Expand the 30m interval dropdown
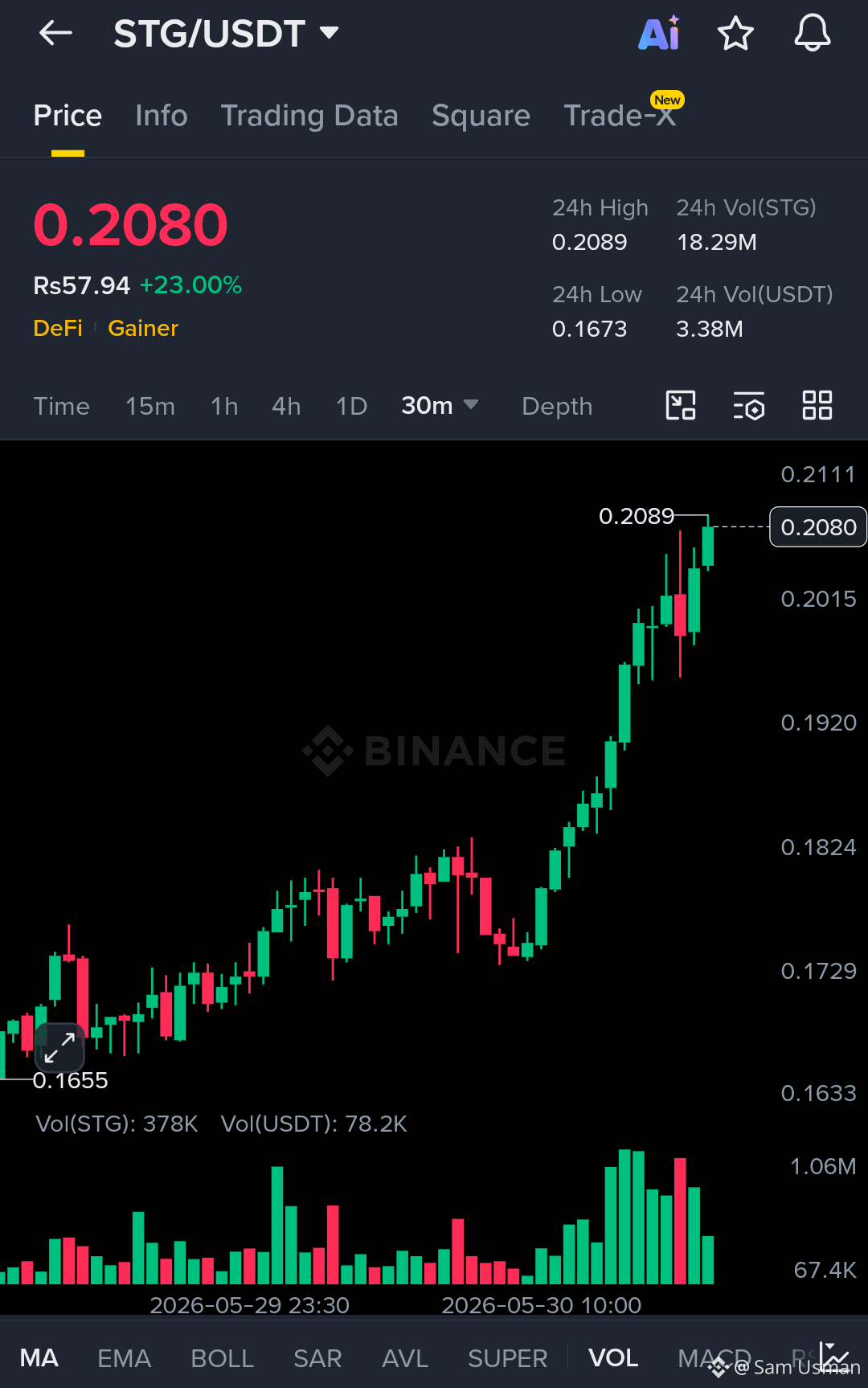This screenshot has width=868, height=1388. [x=440, y=406]
